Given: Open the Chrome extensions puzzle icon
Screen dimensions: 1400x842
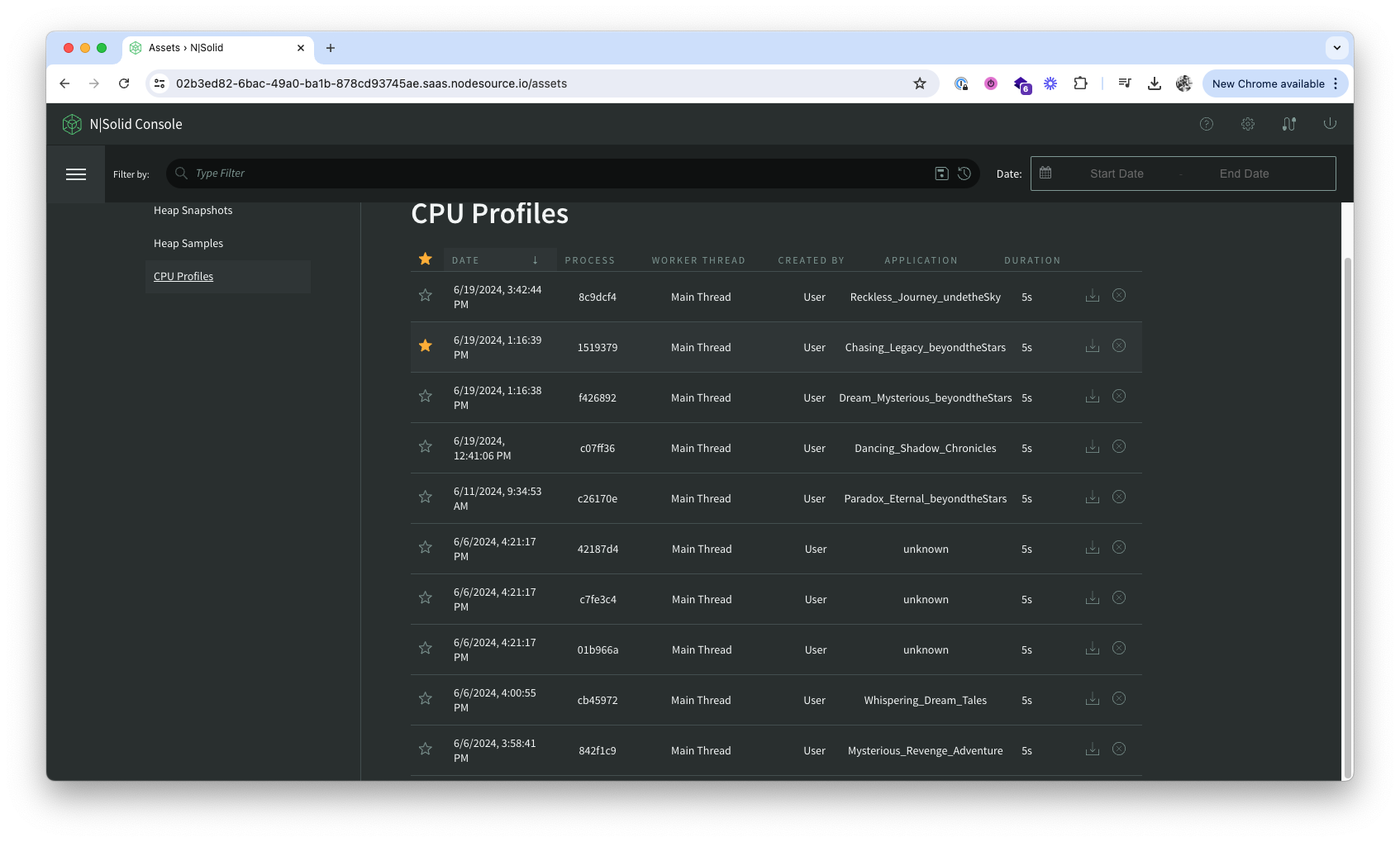Looking at the screenshot, I should point(1080,83).
